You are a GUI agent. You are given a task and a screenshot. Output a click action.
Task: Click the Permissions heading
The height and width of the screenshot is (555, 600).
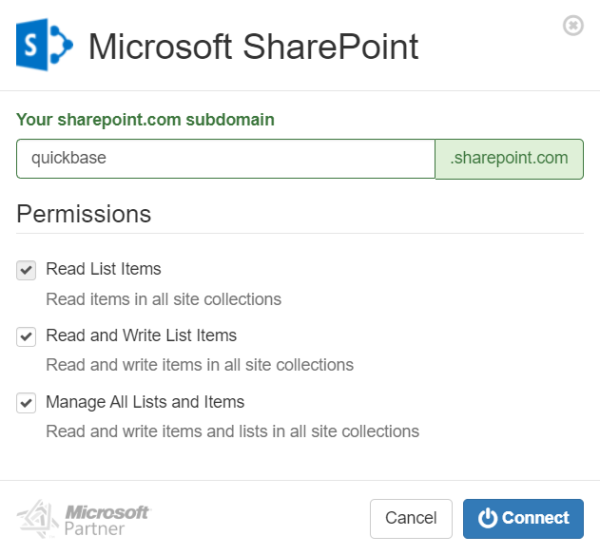tap(84, 214)
